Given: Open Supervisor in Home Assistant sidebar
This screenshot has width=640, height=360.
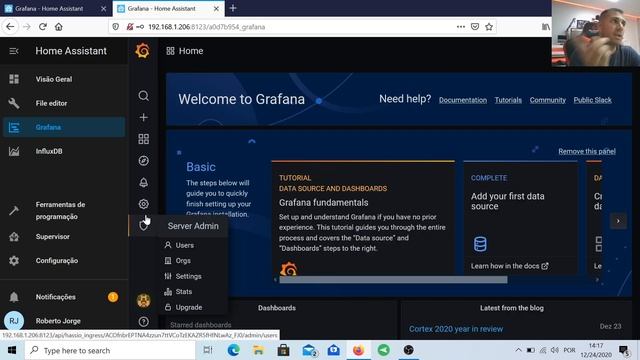Looking at the screenshot, I should click(x=64, y=236).
